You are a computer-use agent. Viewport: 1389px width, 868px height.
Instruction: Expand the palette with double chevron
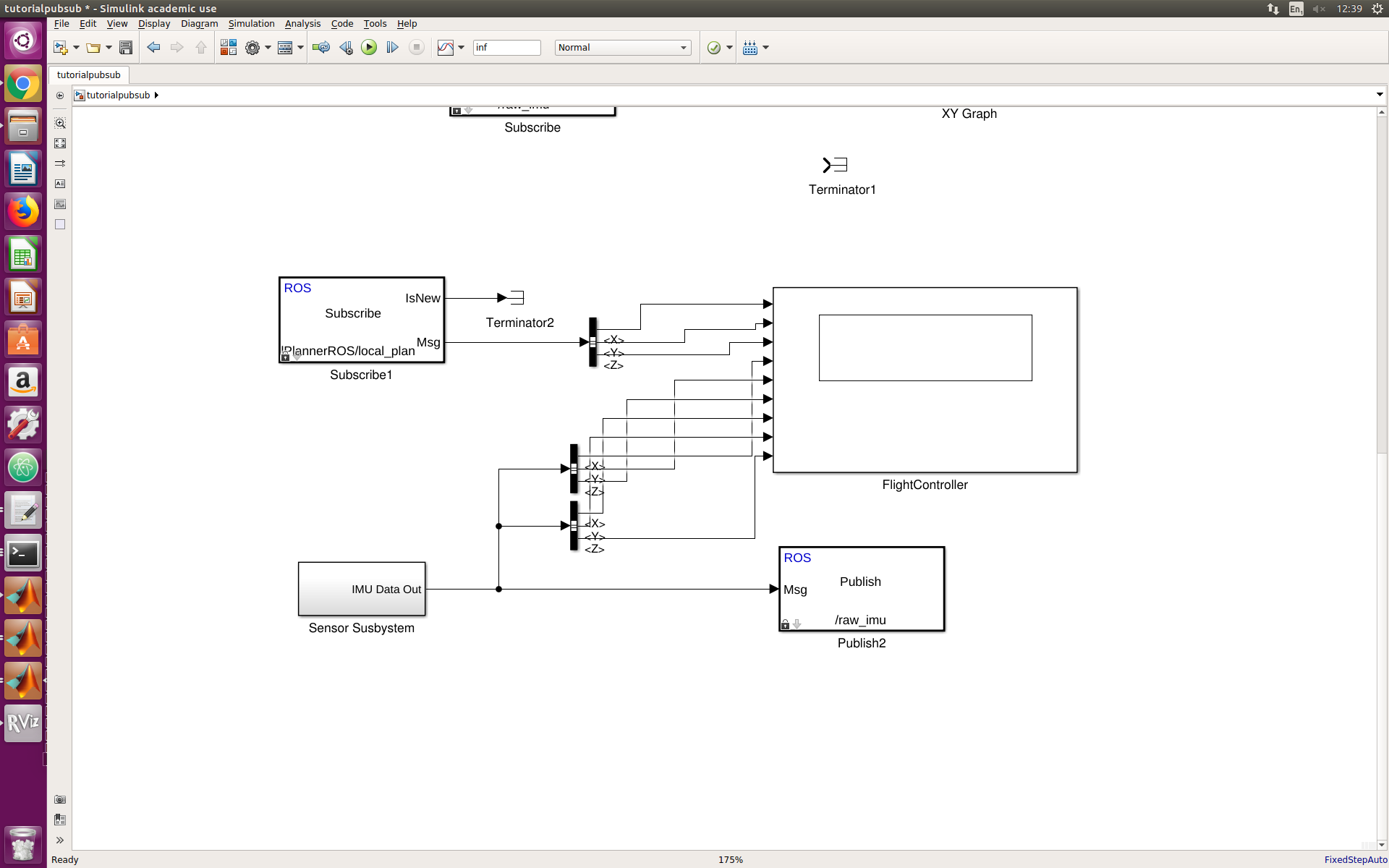(x=60, y=841)
